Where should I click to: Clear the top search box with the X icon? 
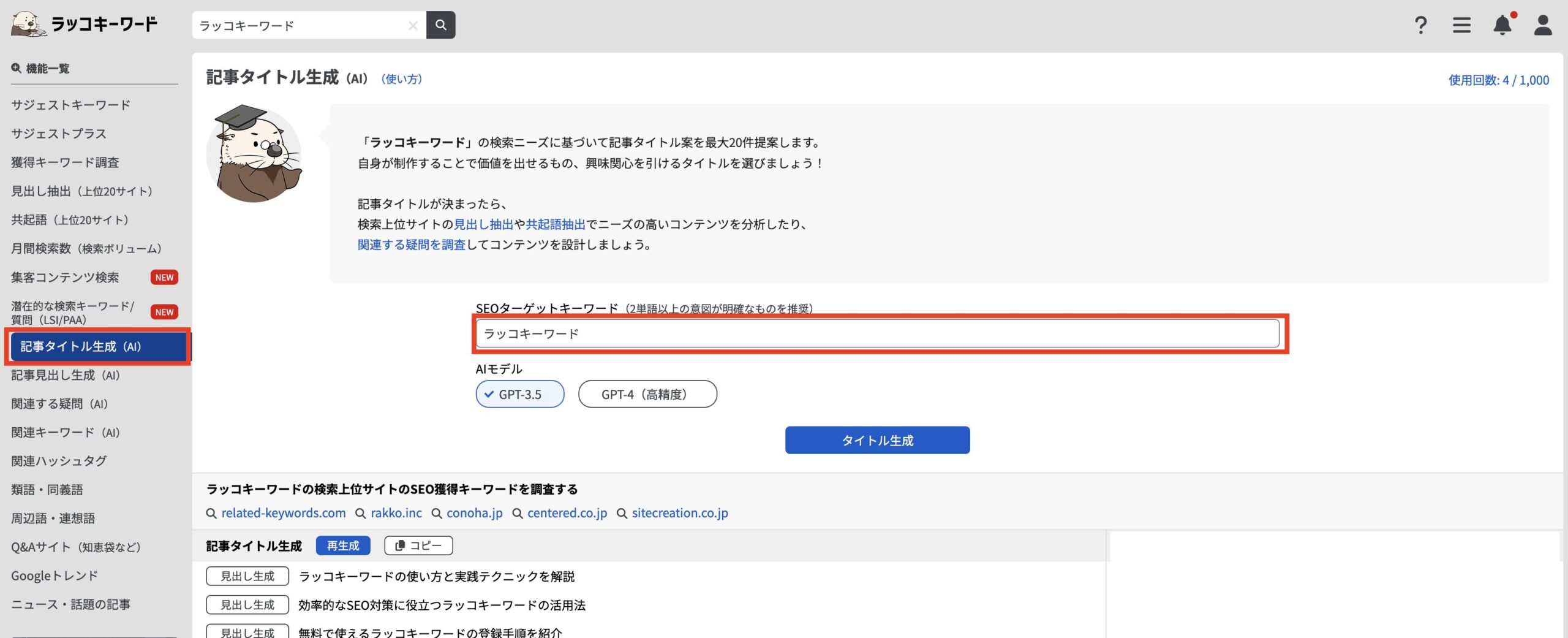(x=413, y=25)
